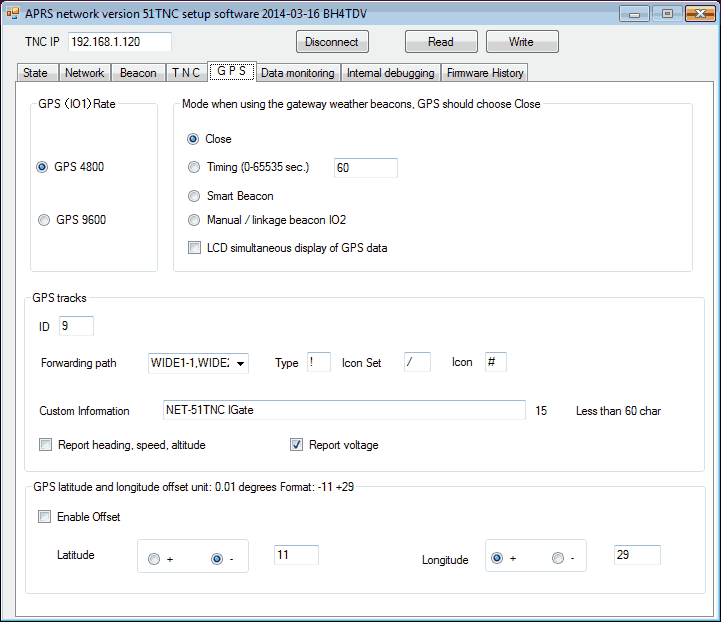Expand the Forwarding path dropdown
This screenshot has height=622, width=721.
pyautogui.click(x=241, y=363)
